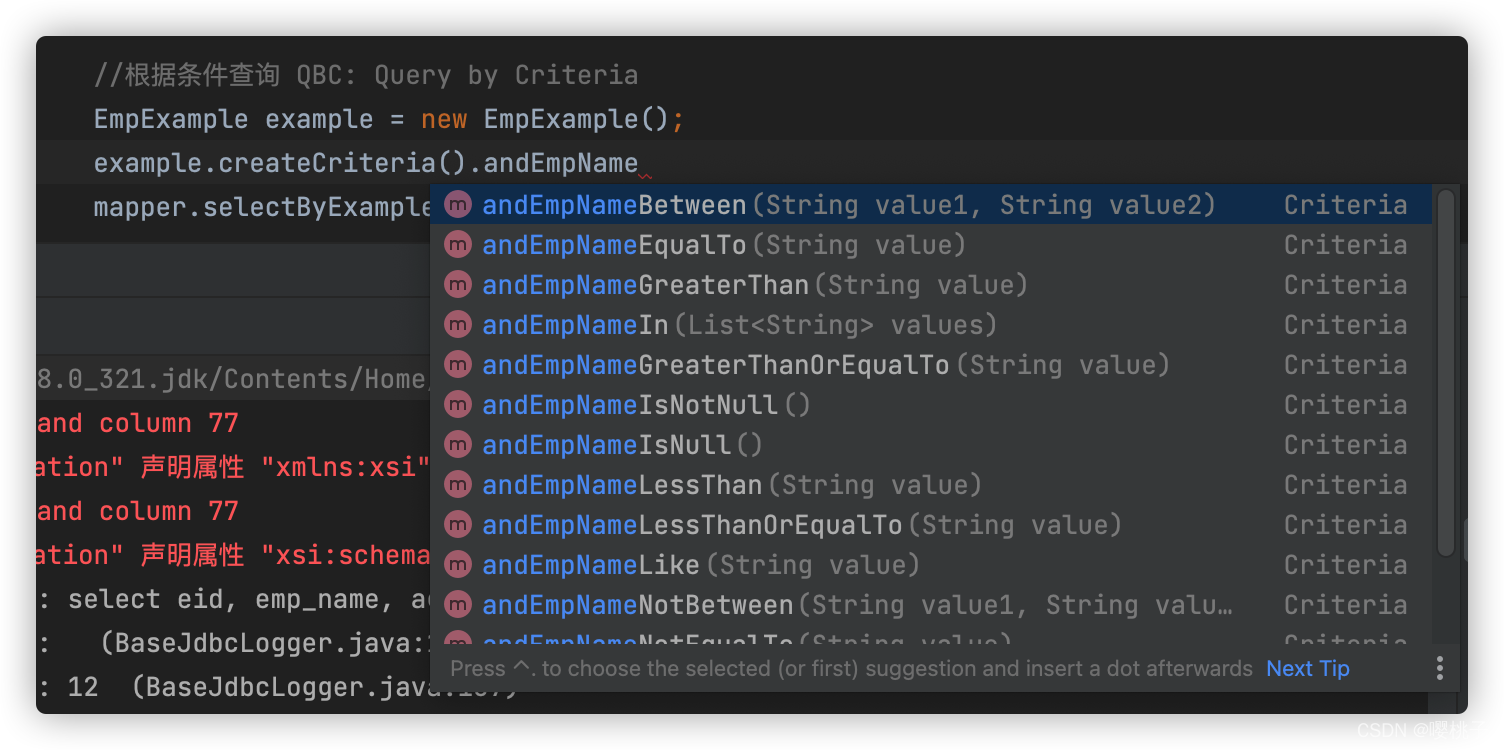Click method icon beside andEmpNameIsNull
The width and height of the screenshot is (1504, 750).
tap(458, 445)
